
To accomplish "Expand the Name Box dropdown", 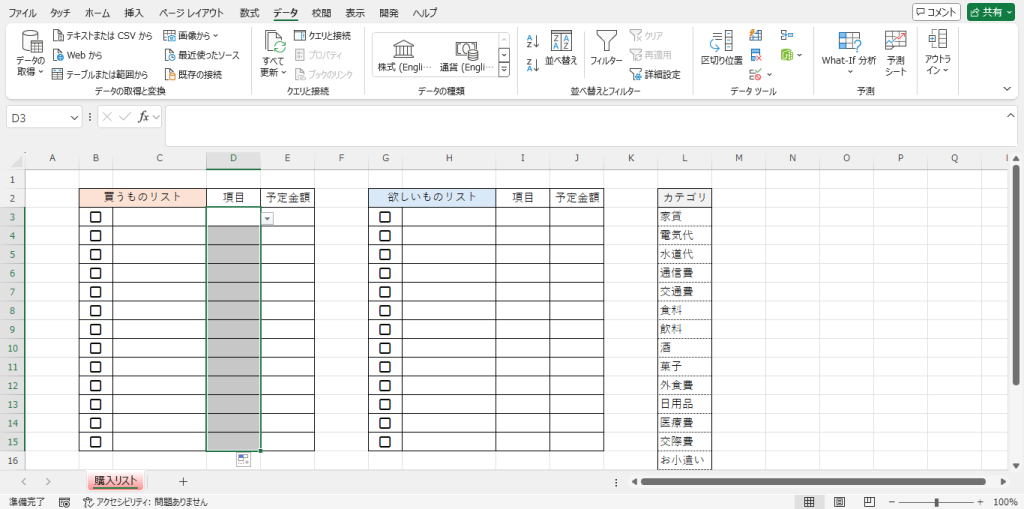I will pyautogui.click(x=75, y=117).
